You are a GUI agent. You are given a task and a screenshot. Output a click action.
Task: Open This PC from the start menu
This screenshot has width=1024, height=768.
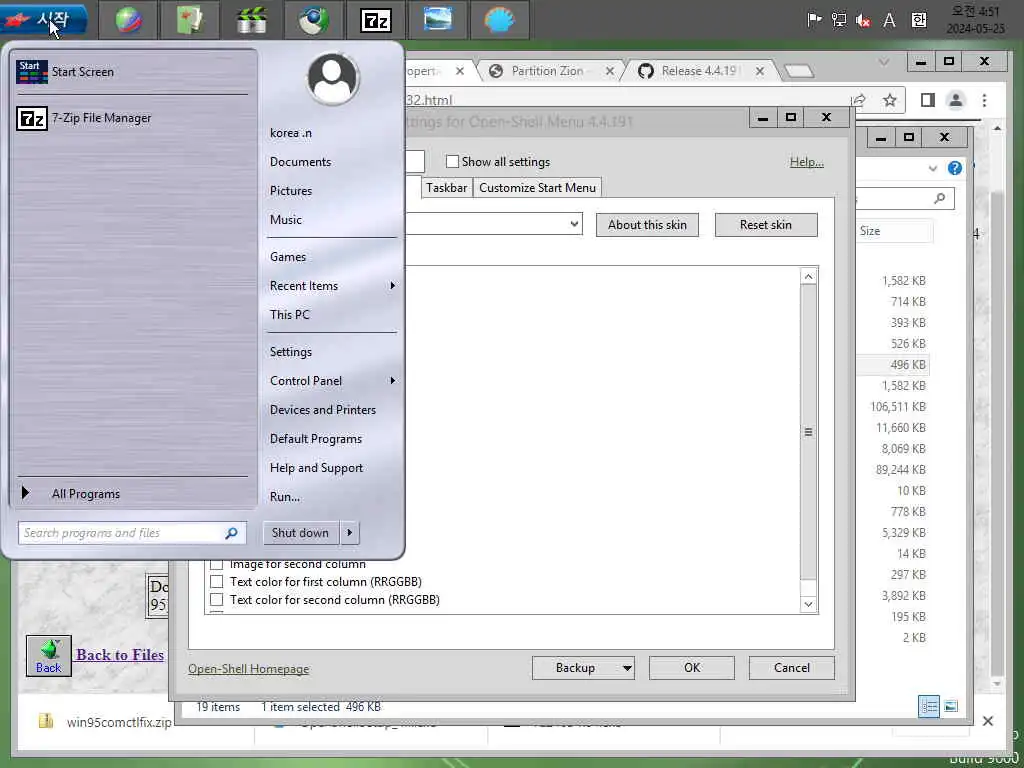[x=290, y=315]
